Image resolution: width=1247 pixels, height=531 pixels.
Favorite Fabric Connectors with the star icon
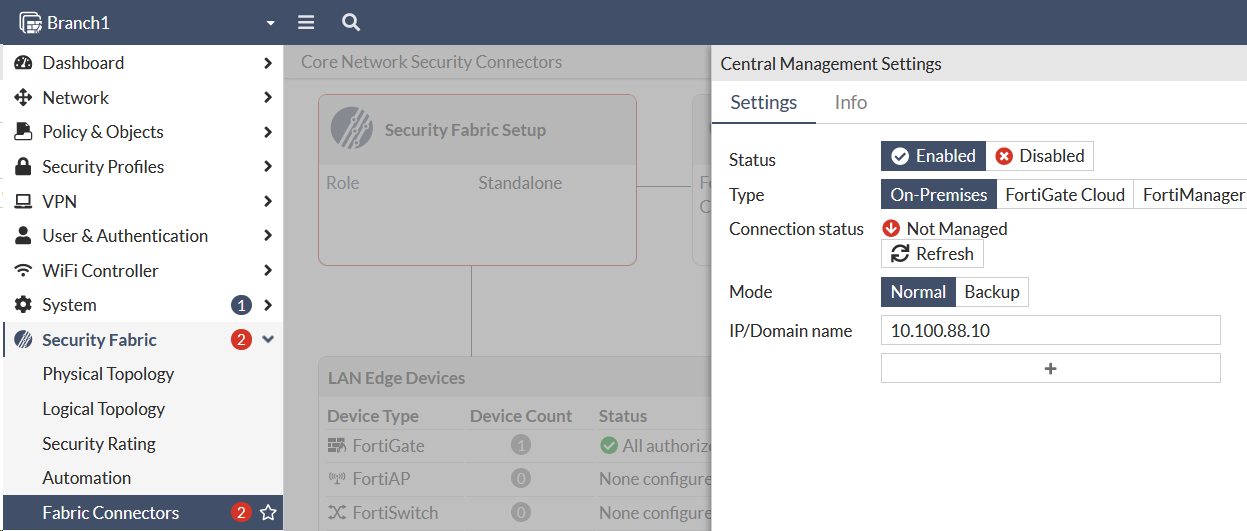[268, 513]
